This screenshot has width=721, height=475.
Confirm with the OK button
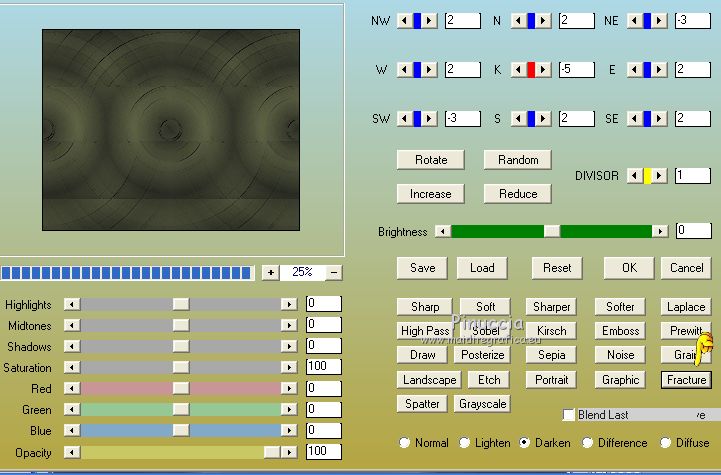pos(629,268)
